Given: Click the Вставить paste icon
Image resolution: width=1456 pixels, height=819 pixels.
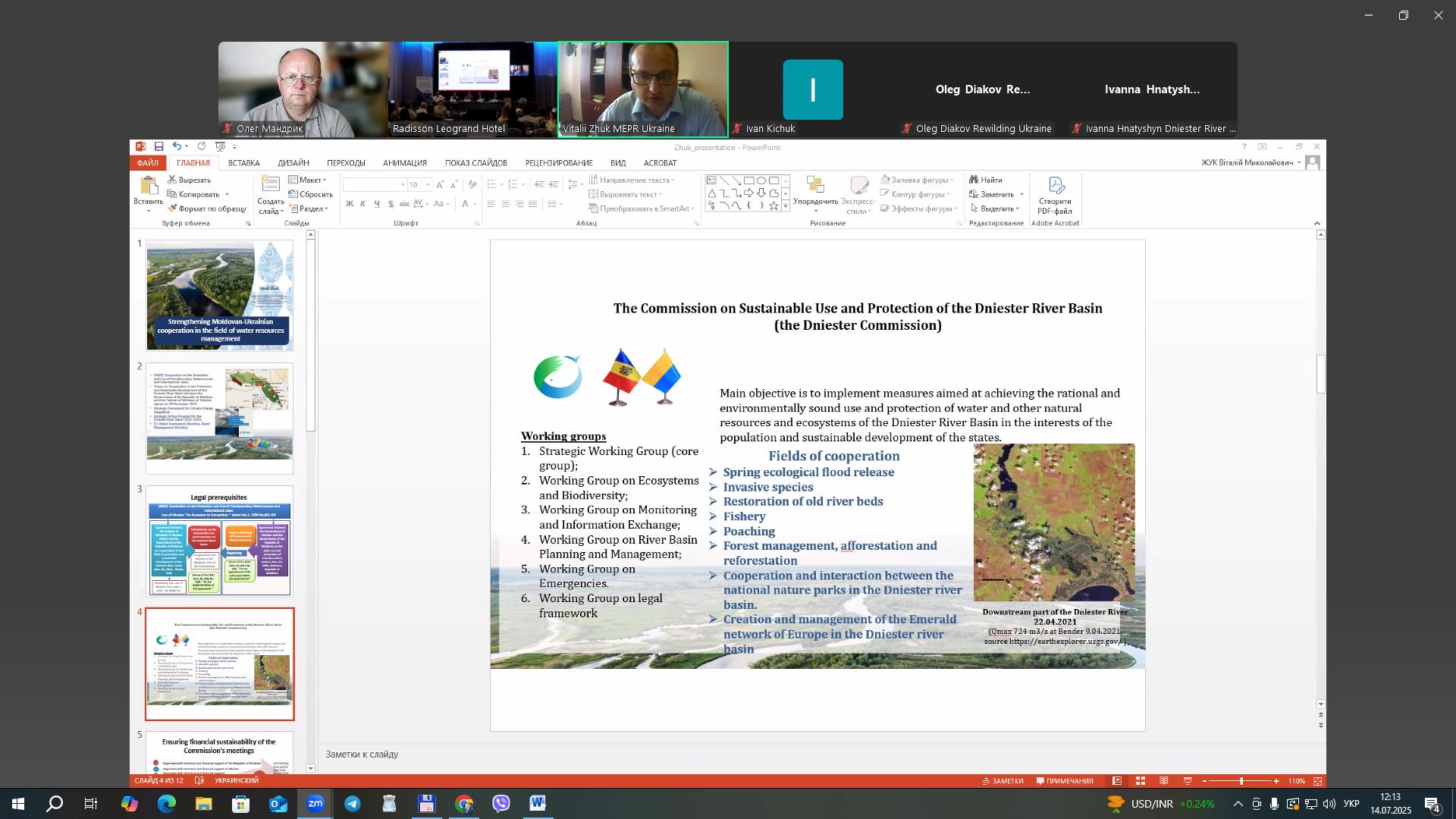Looking at the screenshot, I should coord(149,187).
